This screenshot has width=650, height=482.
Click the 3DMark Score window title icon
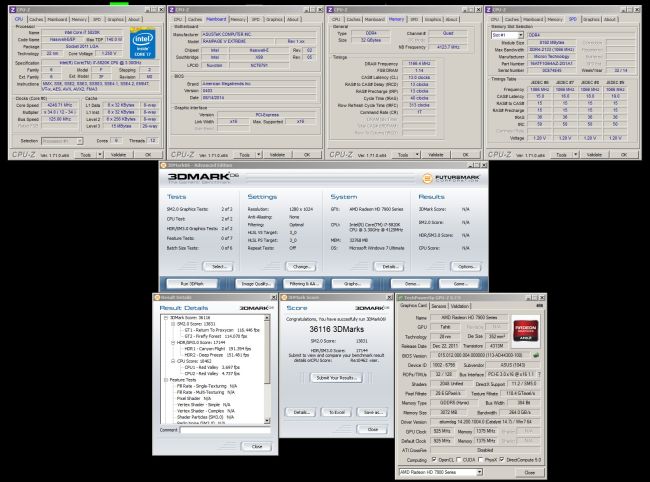coord(284,298)
